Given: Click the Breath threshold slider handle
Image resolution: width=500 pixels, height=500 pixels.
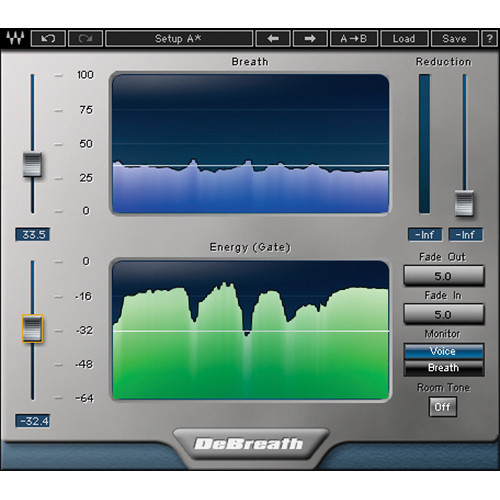Looking at the screenshot, I should pyautogui.click(x=32, y=164).
